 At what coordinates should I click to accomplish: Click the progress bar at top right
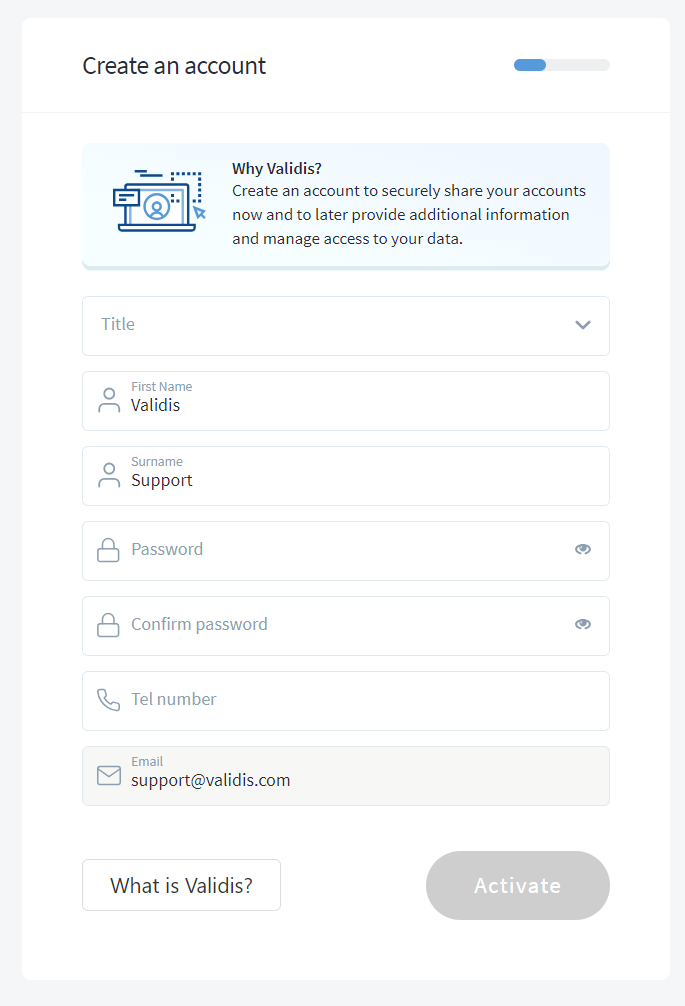coord(561,65)
